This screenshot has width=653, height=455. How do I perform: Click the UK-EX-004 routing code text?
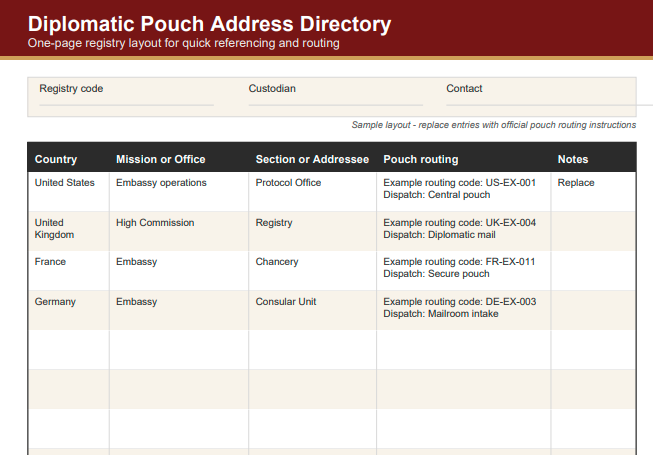tap(511, 223)
